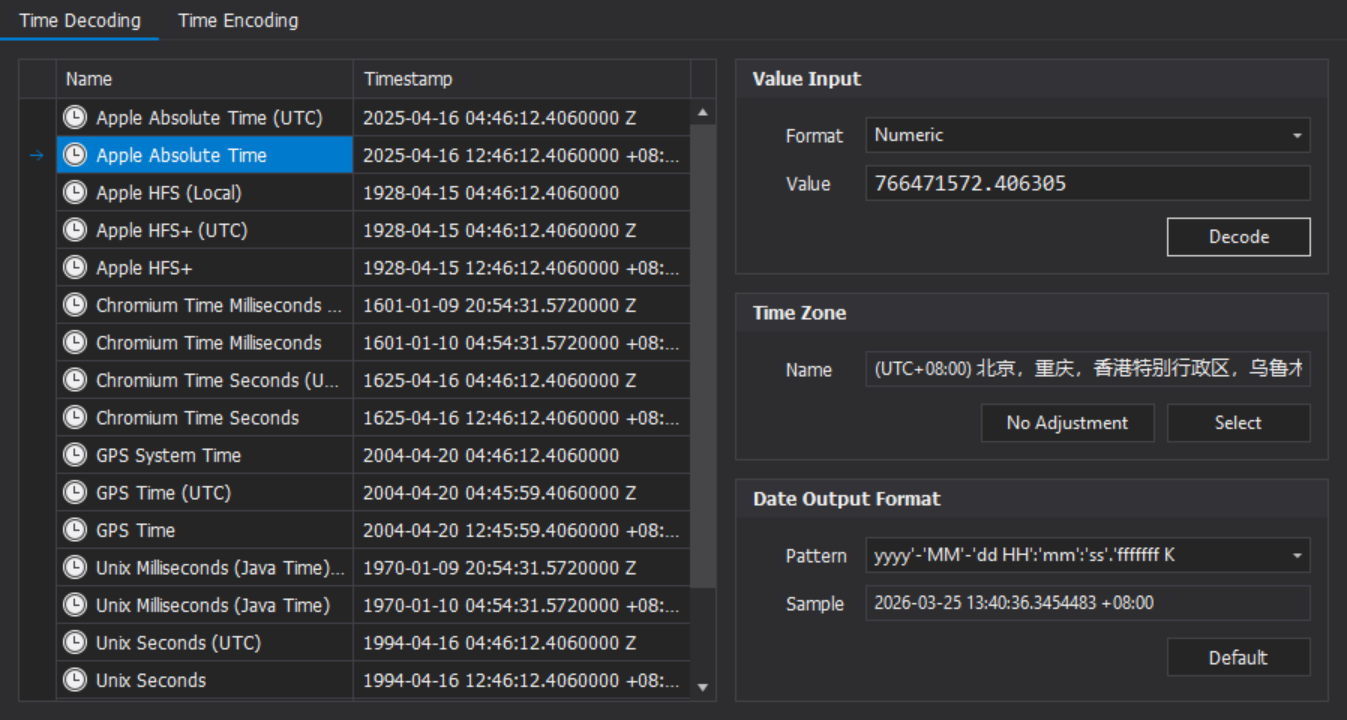The width and height of the screenshot is (1347, 720).
Task: Click the scrollbar up arrow in the timestamp list
Action: click(703, 112)
